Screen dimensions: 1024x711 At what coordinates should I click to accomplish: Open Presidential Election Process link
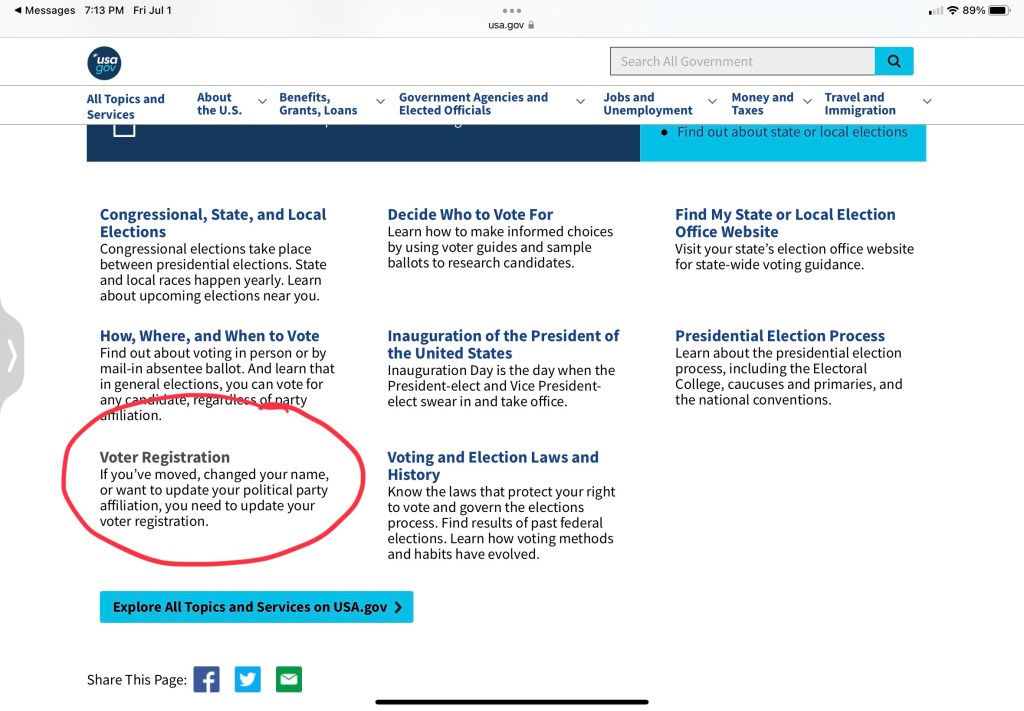coord(780,336)
